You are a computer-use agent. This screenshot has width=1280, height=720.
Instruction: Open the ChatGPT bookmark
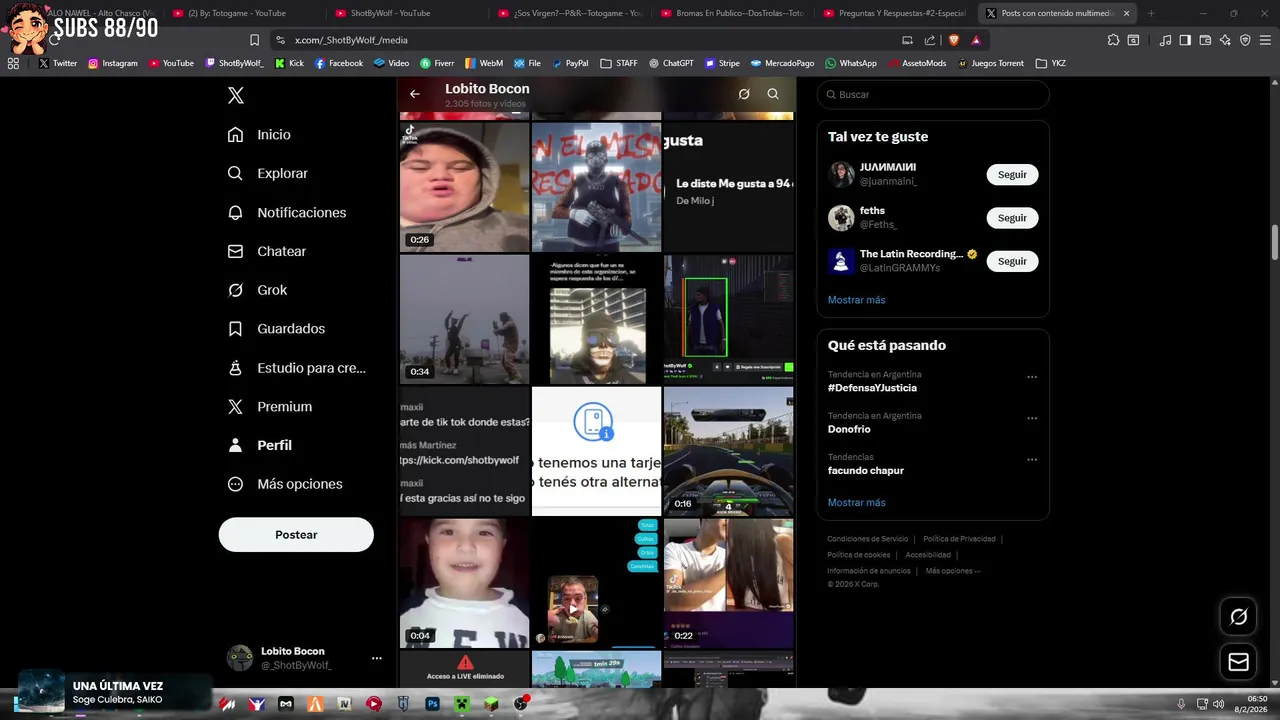[x=671, y=63]
